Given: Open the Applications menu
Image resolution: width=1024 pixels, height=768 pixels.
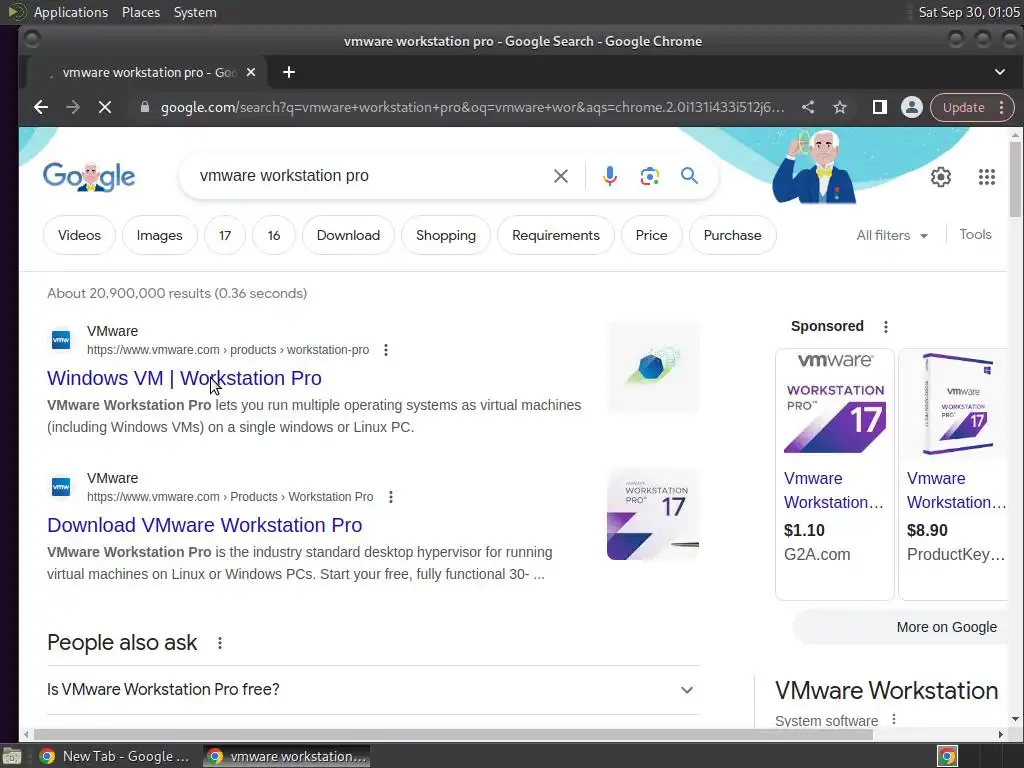Looking at the screenshot, I should [71, 12].
